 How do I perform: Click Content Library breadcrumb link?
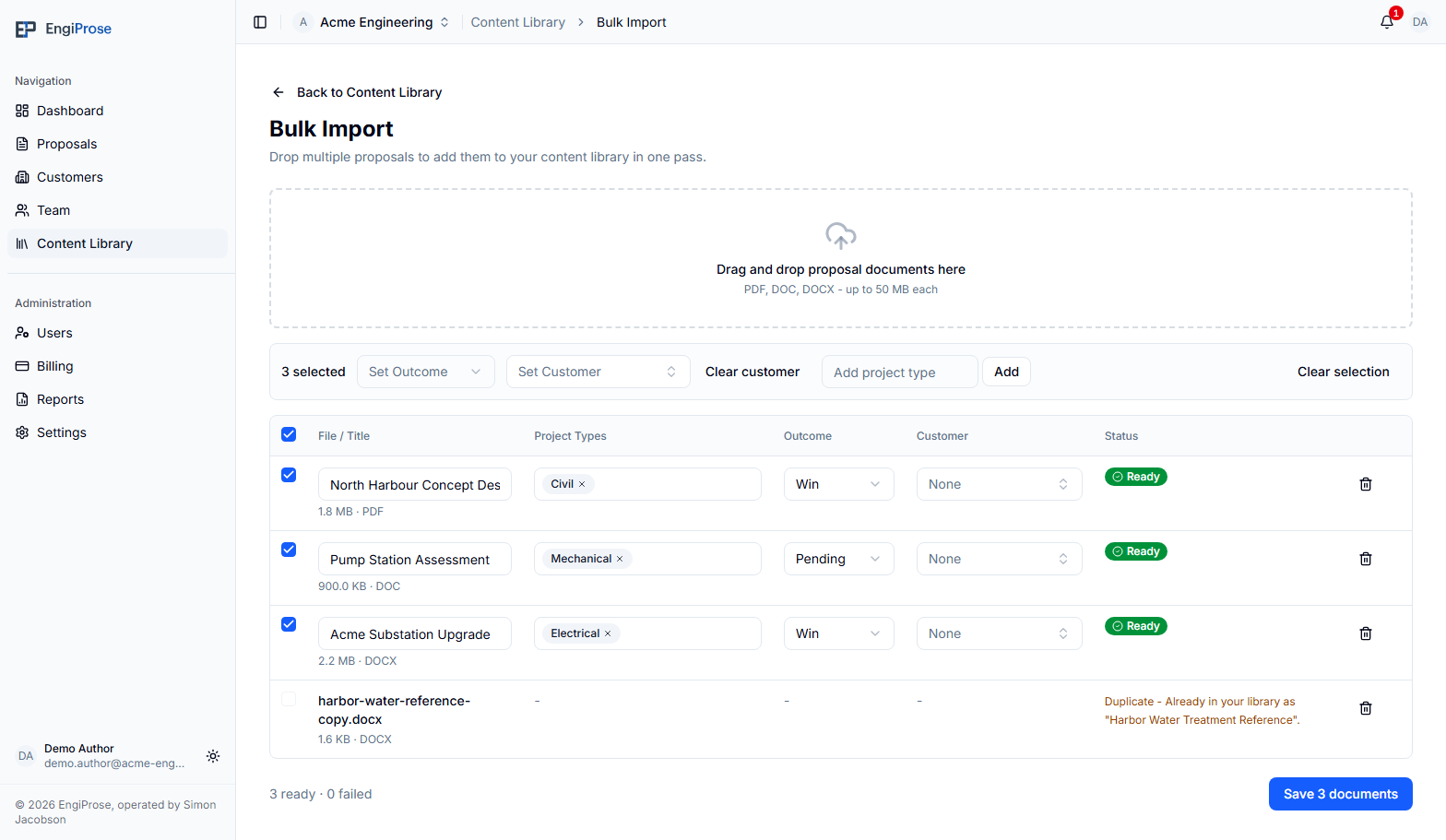[518, 22]
